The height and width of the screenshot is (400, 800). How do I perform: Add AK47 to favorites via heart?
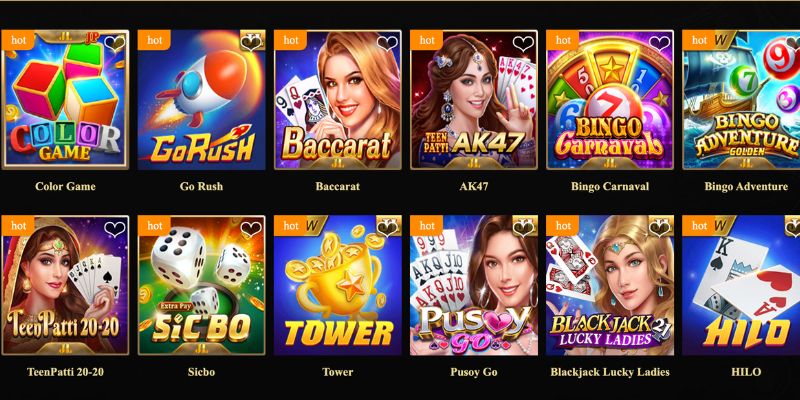coord(523,44)
